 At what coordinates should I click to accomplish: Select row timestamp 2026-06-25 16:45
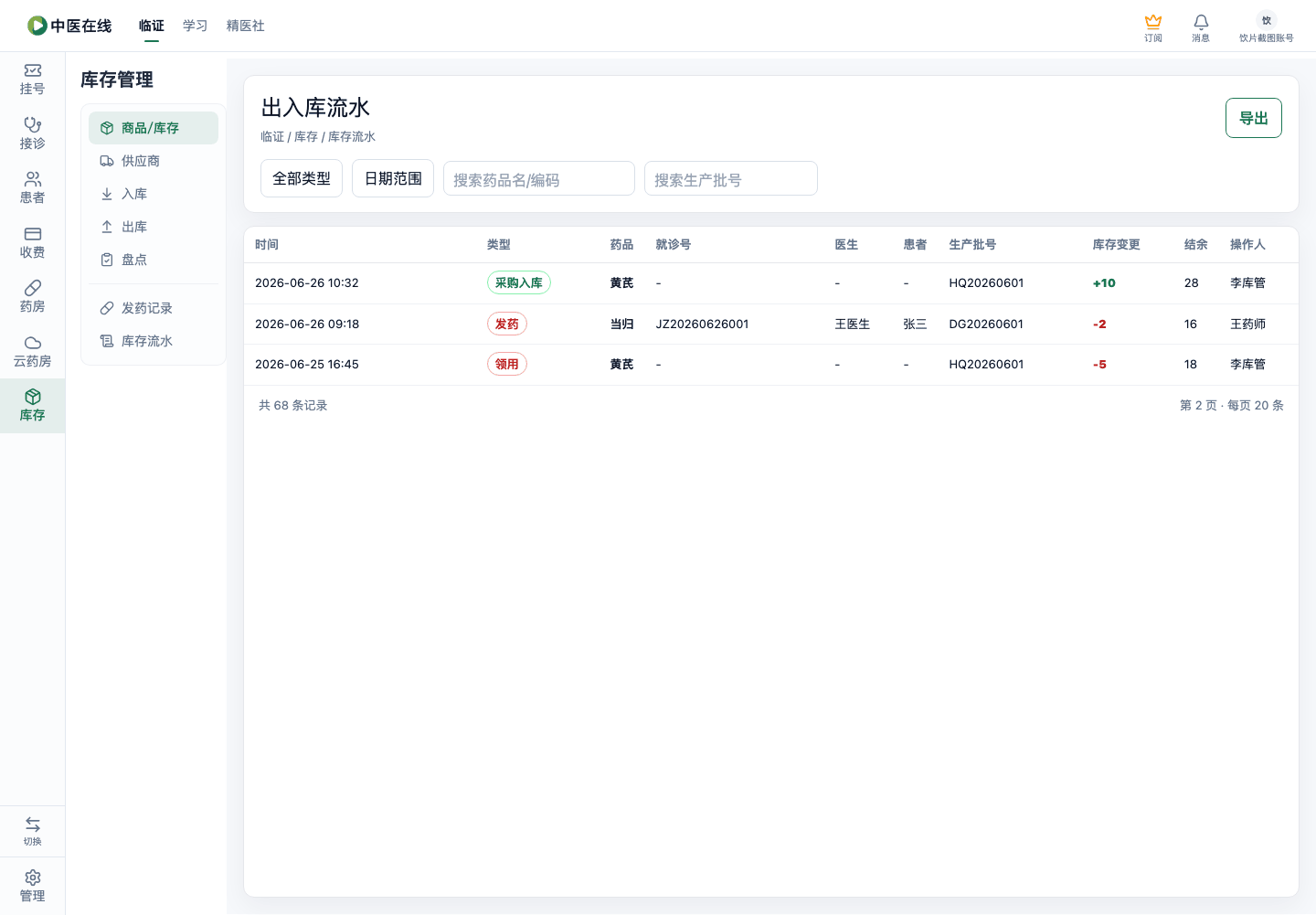pyautogui.click(x=307, y=364)
